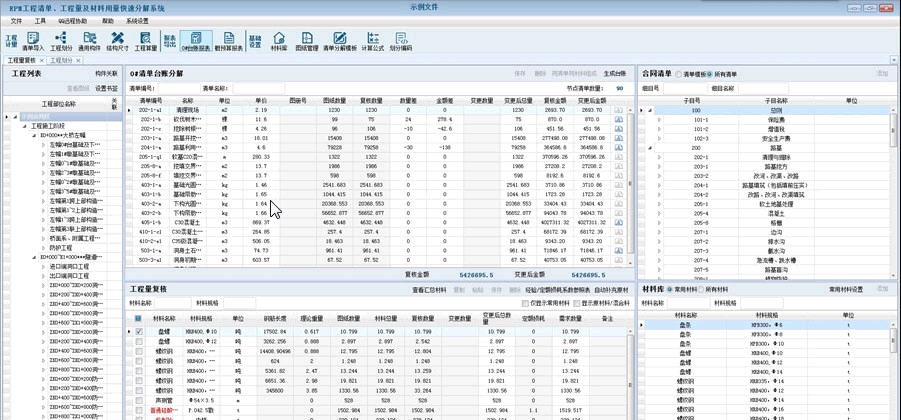The image size is (901, 420).
Task: Click drawing icon in row 403-1-a
Action: click(618, 185)
